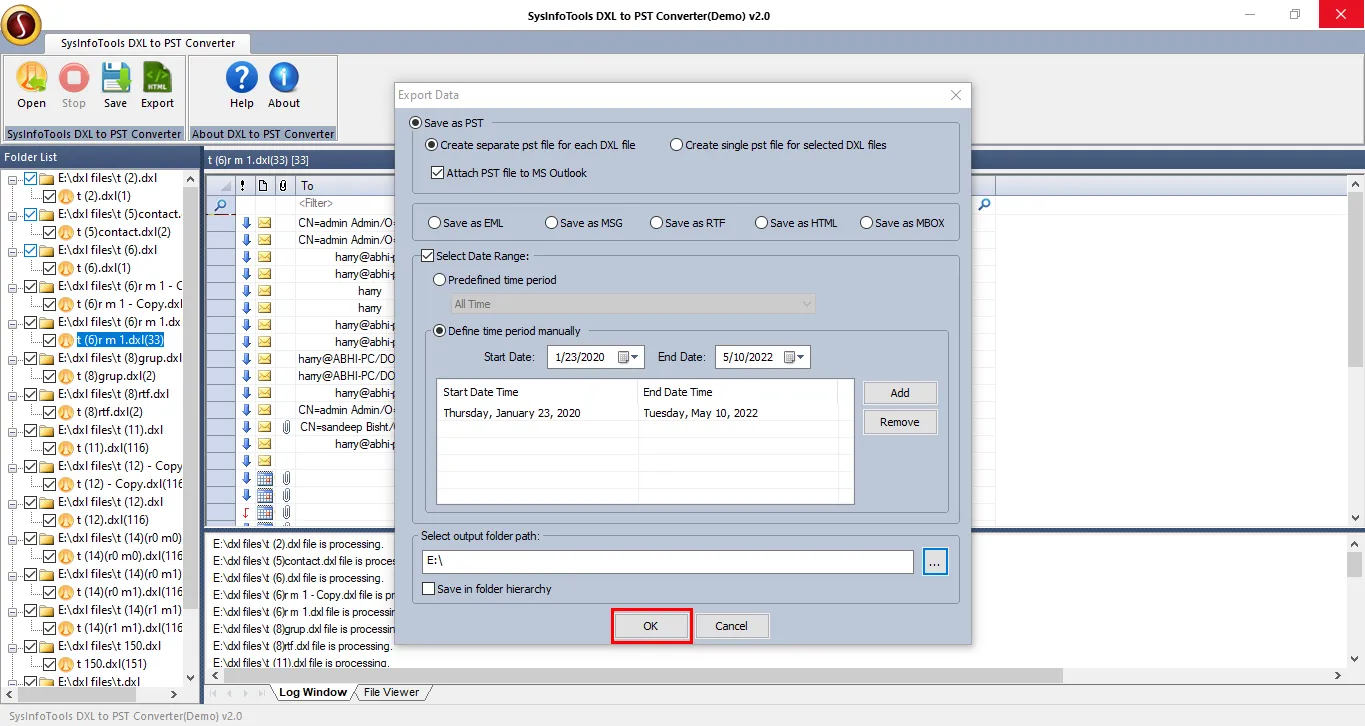This screenshot has width=1365, height=726.
Task: Select the Save as HTML option
Action: coord(761,223)
